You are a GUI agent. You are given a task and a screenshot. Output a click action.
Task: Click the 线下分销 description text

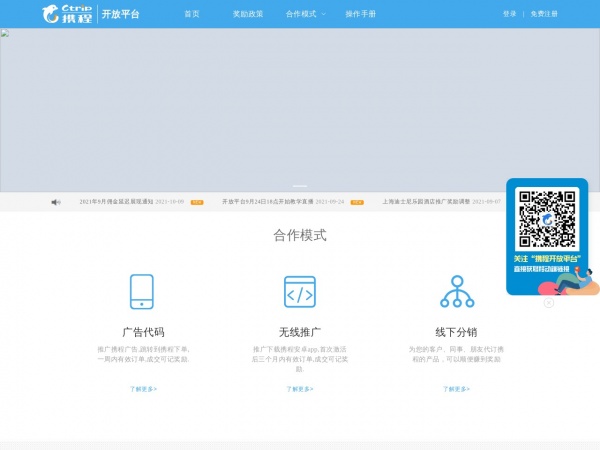[x=456, y=354]
